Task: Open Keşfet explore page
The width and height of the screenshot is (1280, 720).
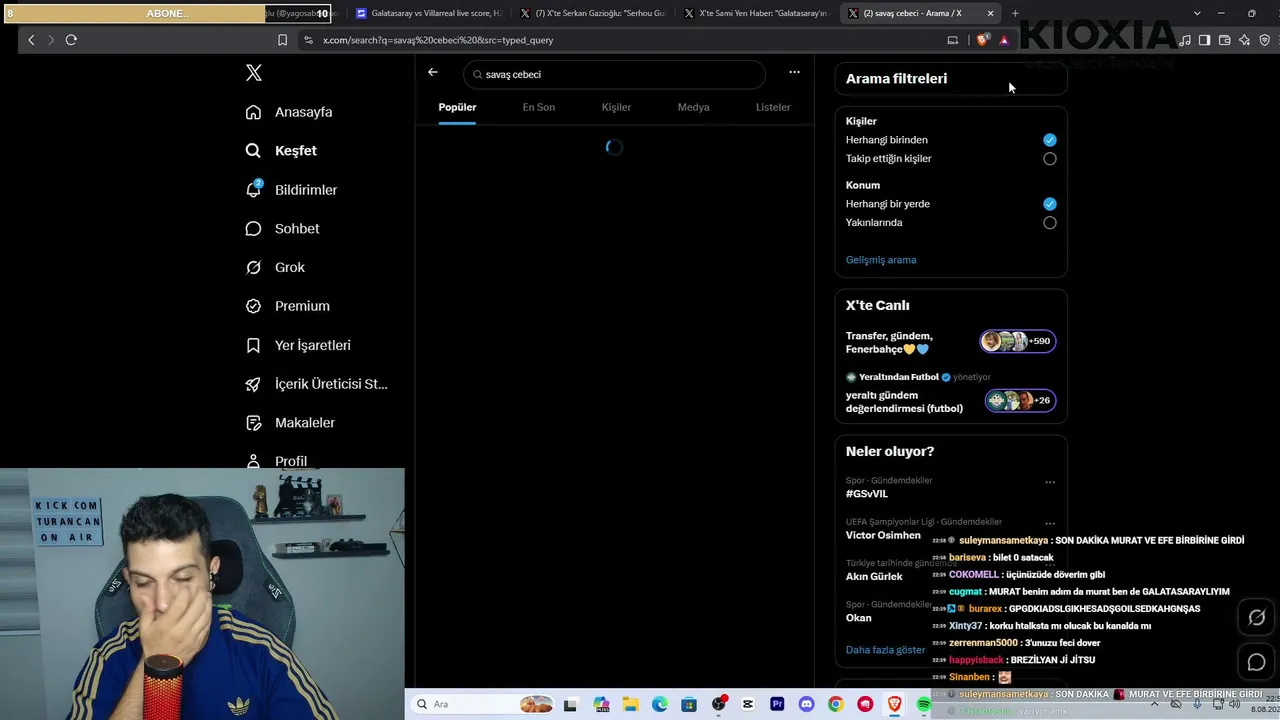Action: coord(281,151)
